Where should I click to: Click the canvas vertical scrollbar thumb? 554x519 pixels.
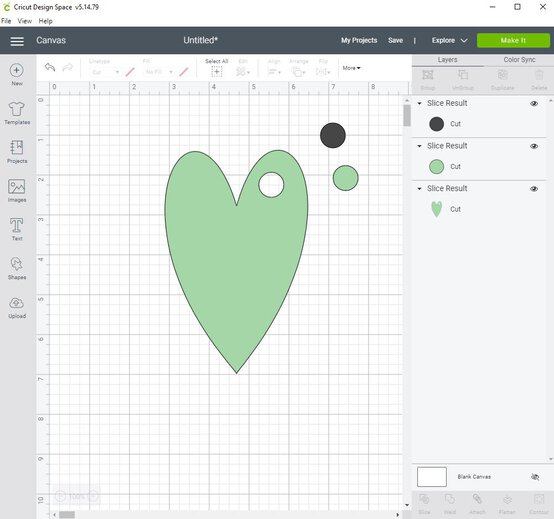click(x=407, y=116)
